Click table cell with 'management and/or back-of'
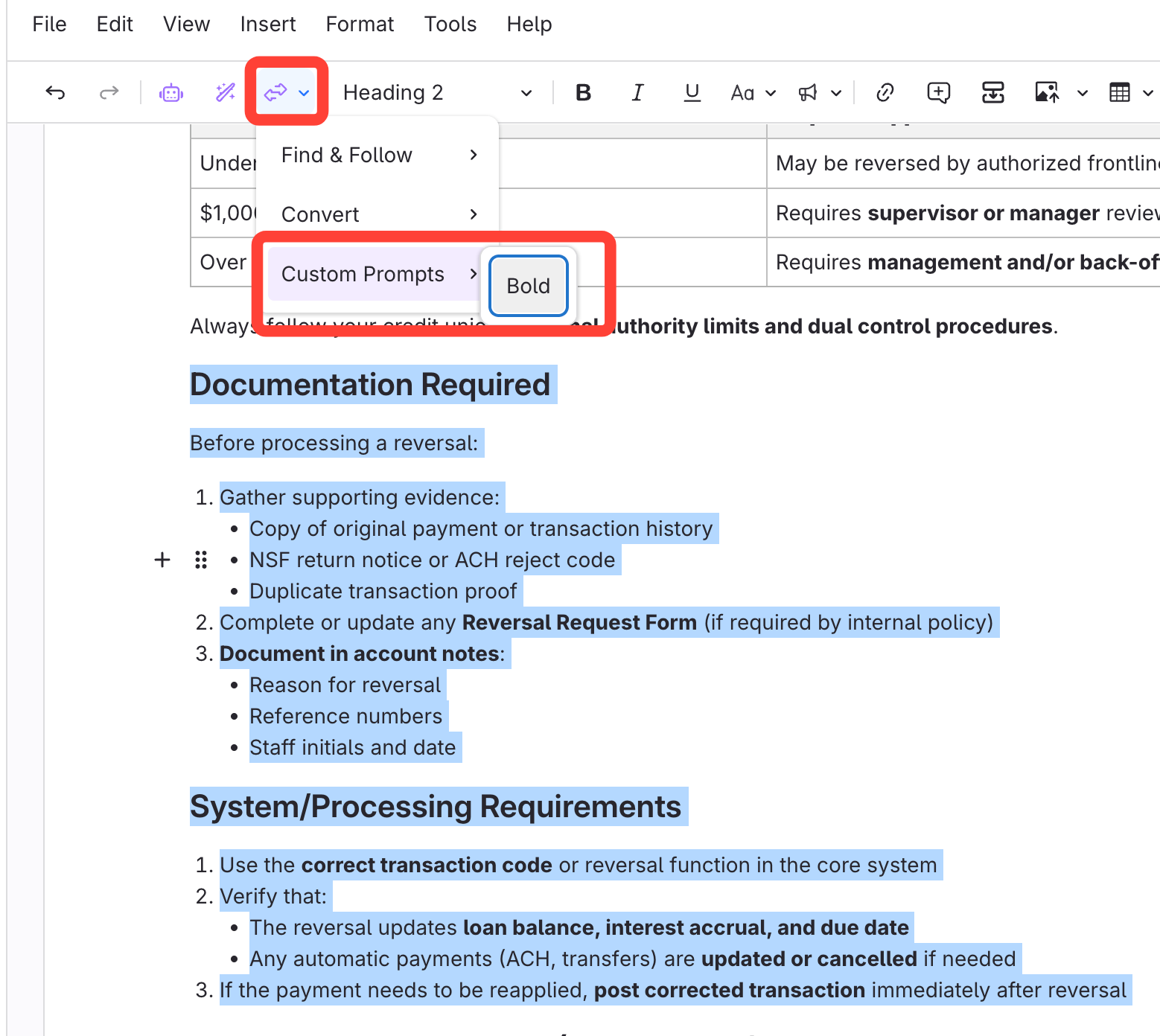 point(963,262)
